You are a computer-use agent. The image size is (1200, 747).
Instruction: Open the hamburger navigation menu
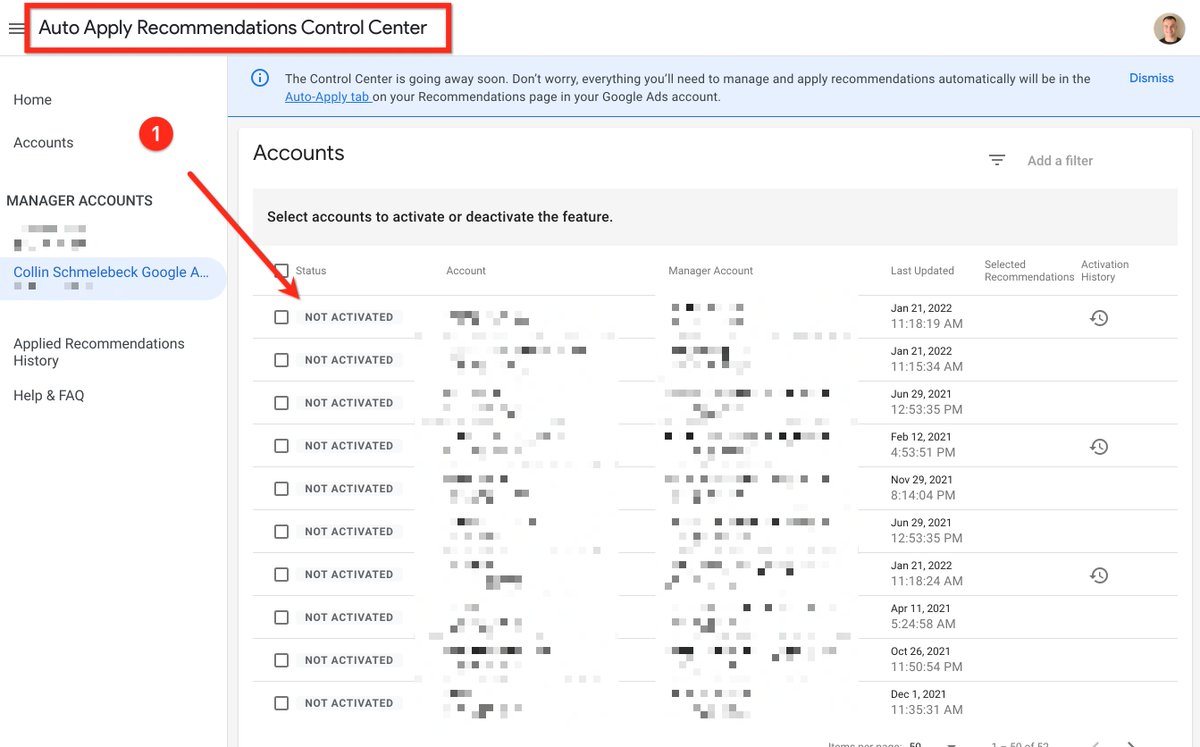16,29
